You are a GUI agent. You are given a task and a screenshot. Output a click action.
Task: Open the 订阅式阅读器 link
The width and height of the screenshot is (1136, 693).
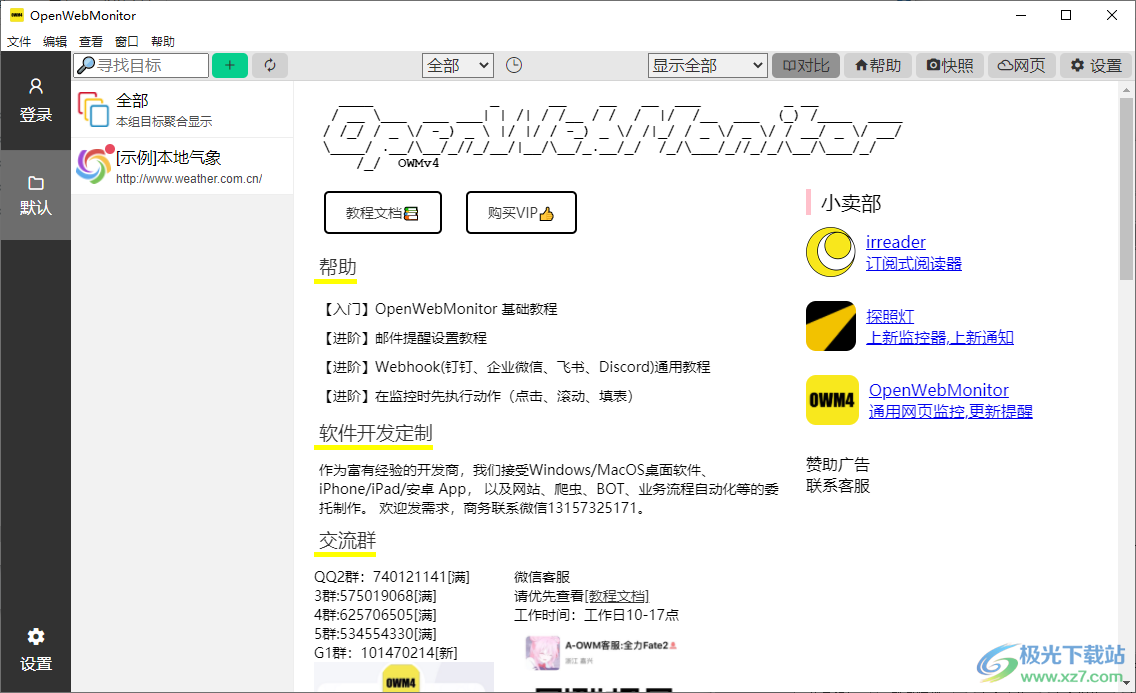914,264
